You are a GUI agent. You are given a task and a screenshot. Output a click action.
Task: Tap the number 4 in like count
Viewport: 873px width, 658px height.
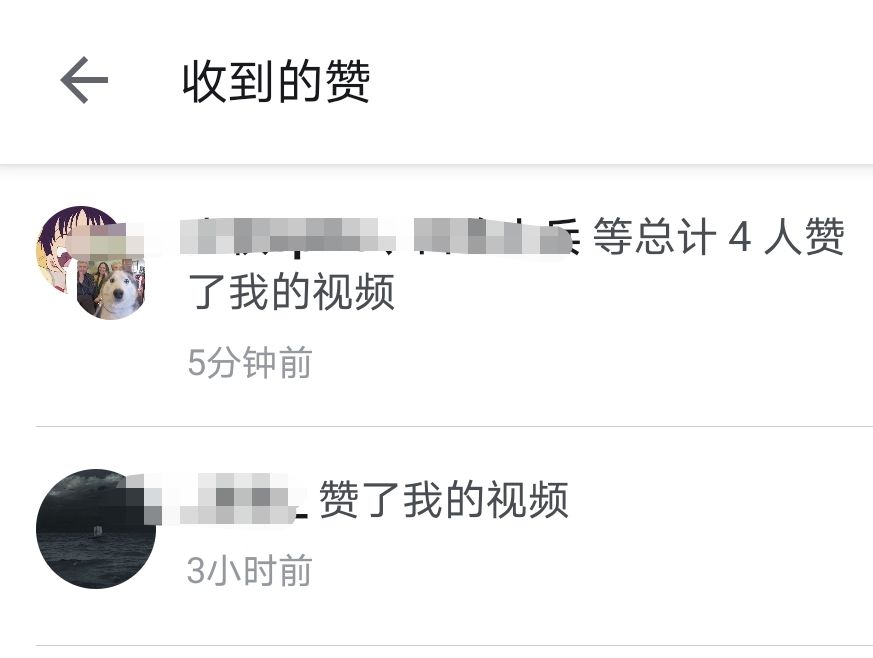pyautogui.click(x=740, y=237)
